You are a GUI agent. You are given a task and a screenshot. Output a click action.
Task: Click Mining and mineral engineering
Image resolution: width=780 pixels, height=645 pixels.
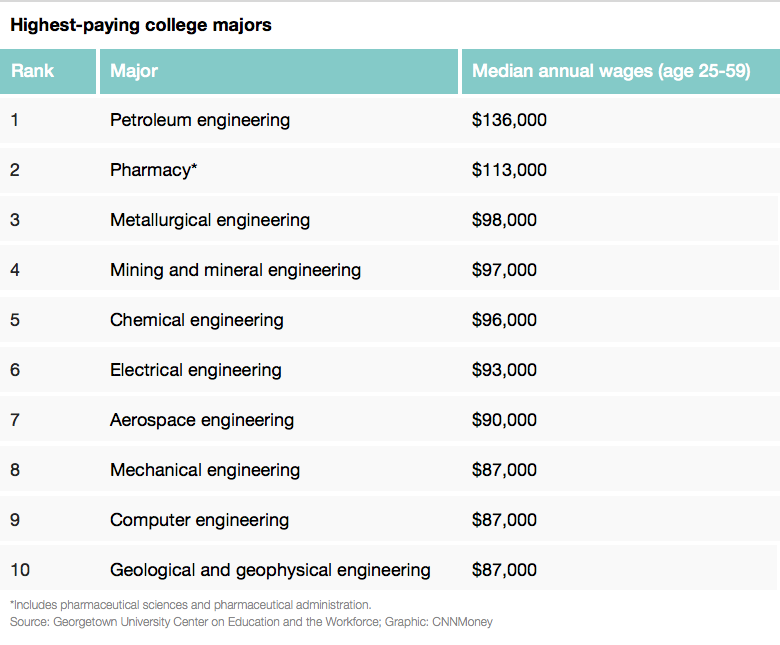(235, 270)
